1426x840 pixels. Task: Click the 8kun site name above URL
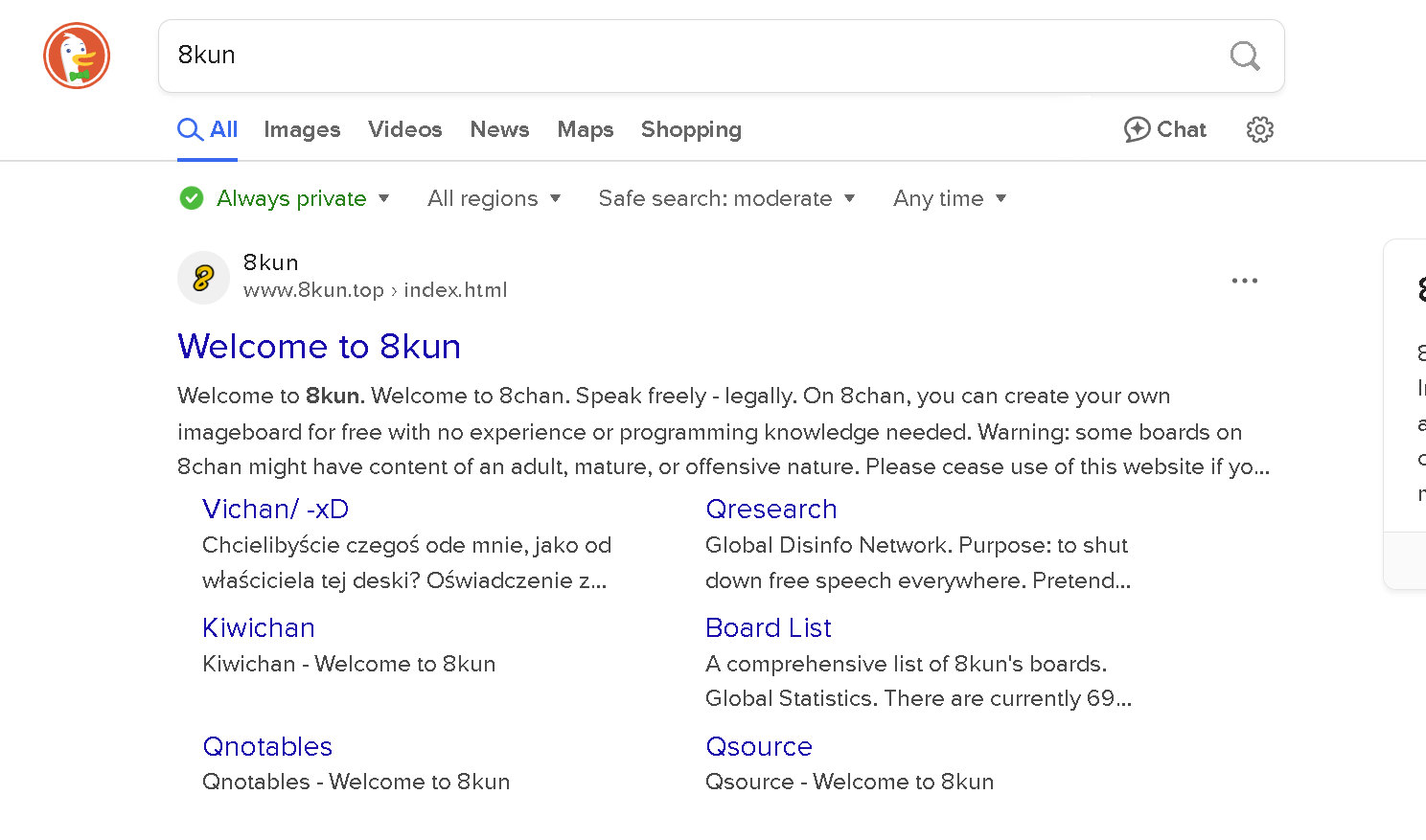pos(271,262)
